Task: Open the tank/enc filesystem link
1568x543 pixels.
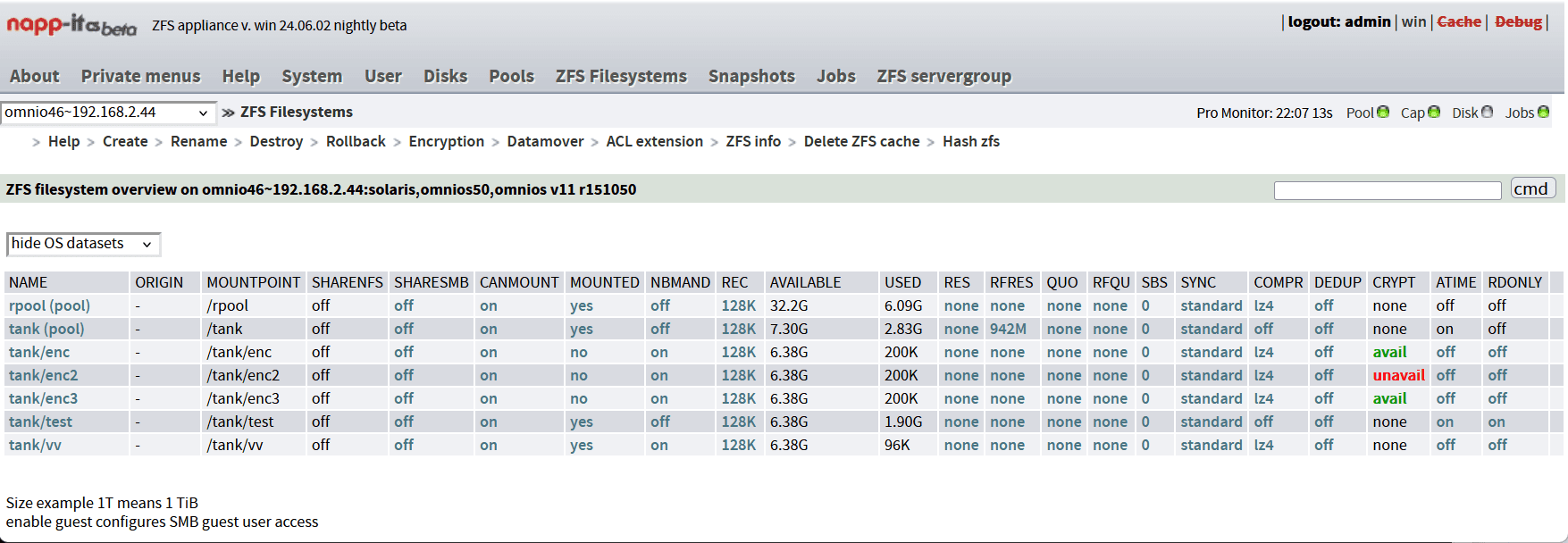Action: [38, 352]
